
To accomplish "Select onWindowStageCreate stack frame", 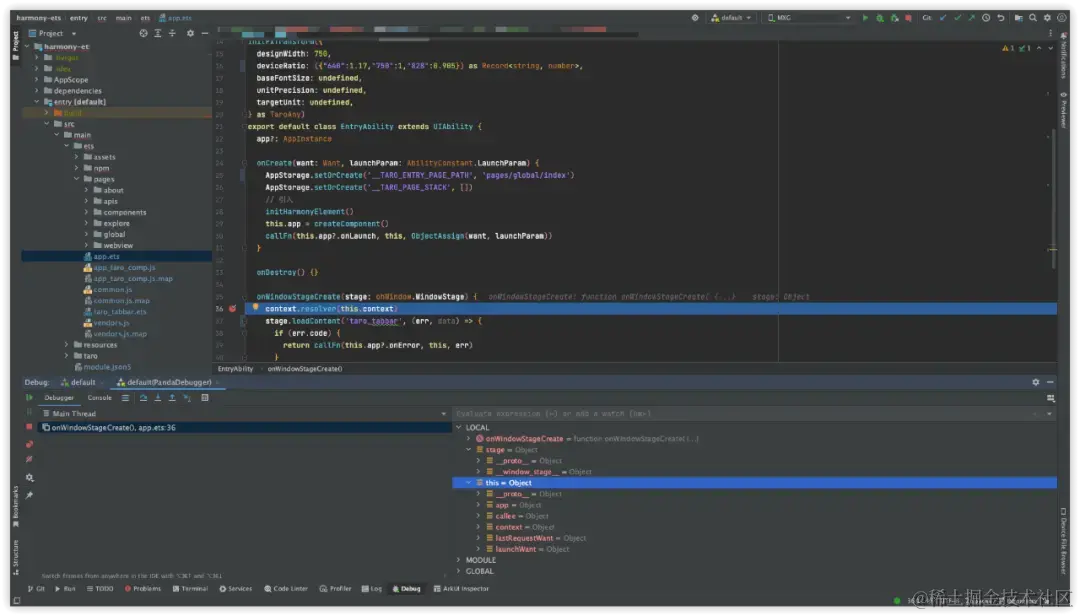I will click(x=245, y=428).
